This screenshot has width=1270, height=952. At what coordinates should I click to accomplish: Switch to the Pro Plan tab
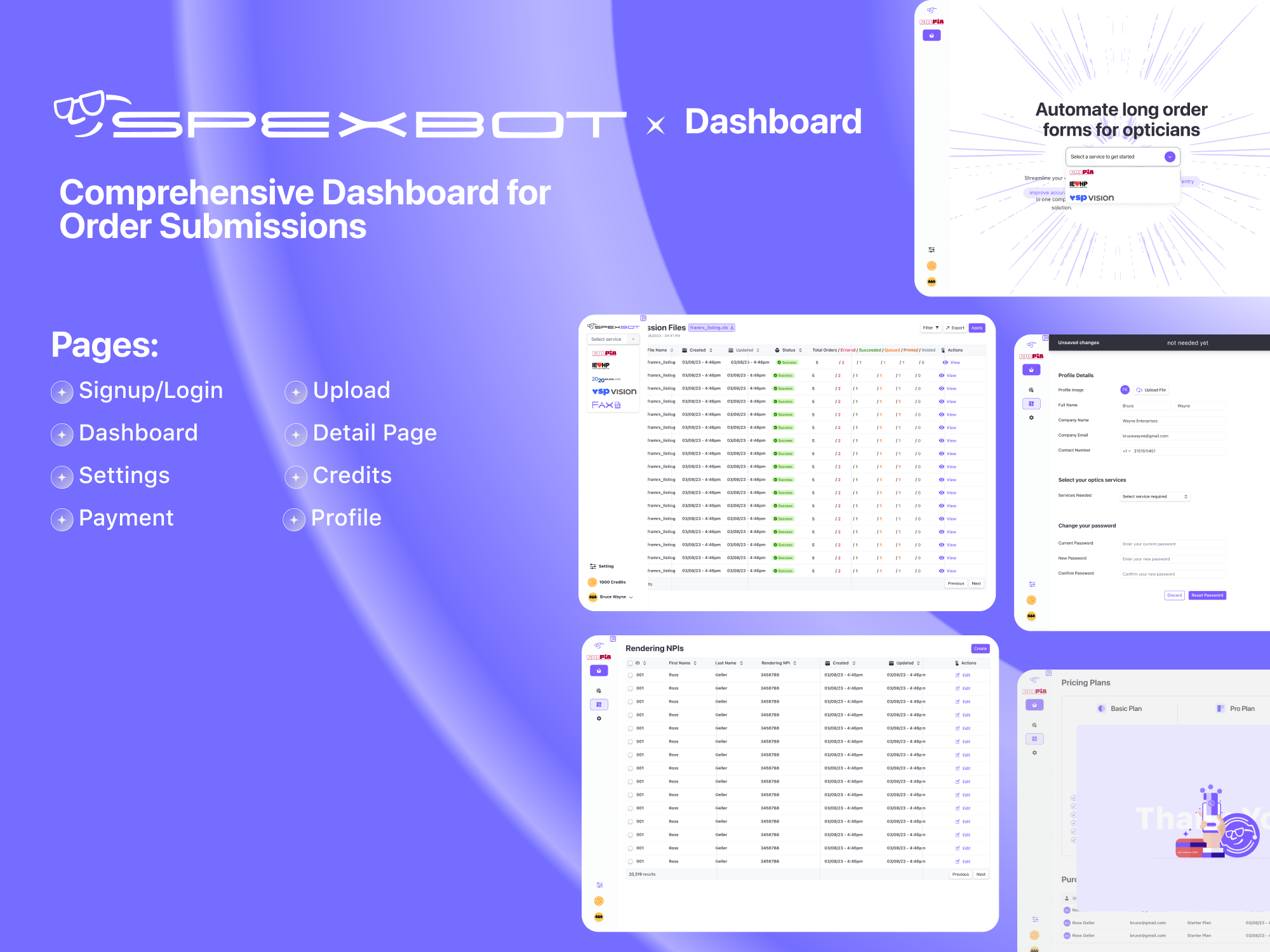point(1236,708)
